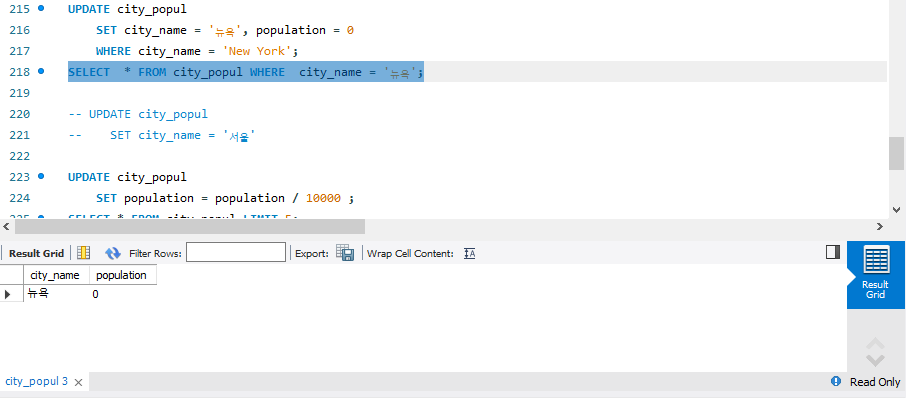Click the value 10000 on line 224
Screen dimensions: 906x398
323,198
